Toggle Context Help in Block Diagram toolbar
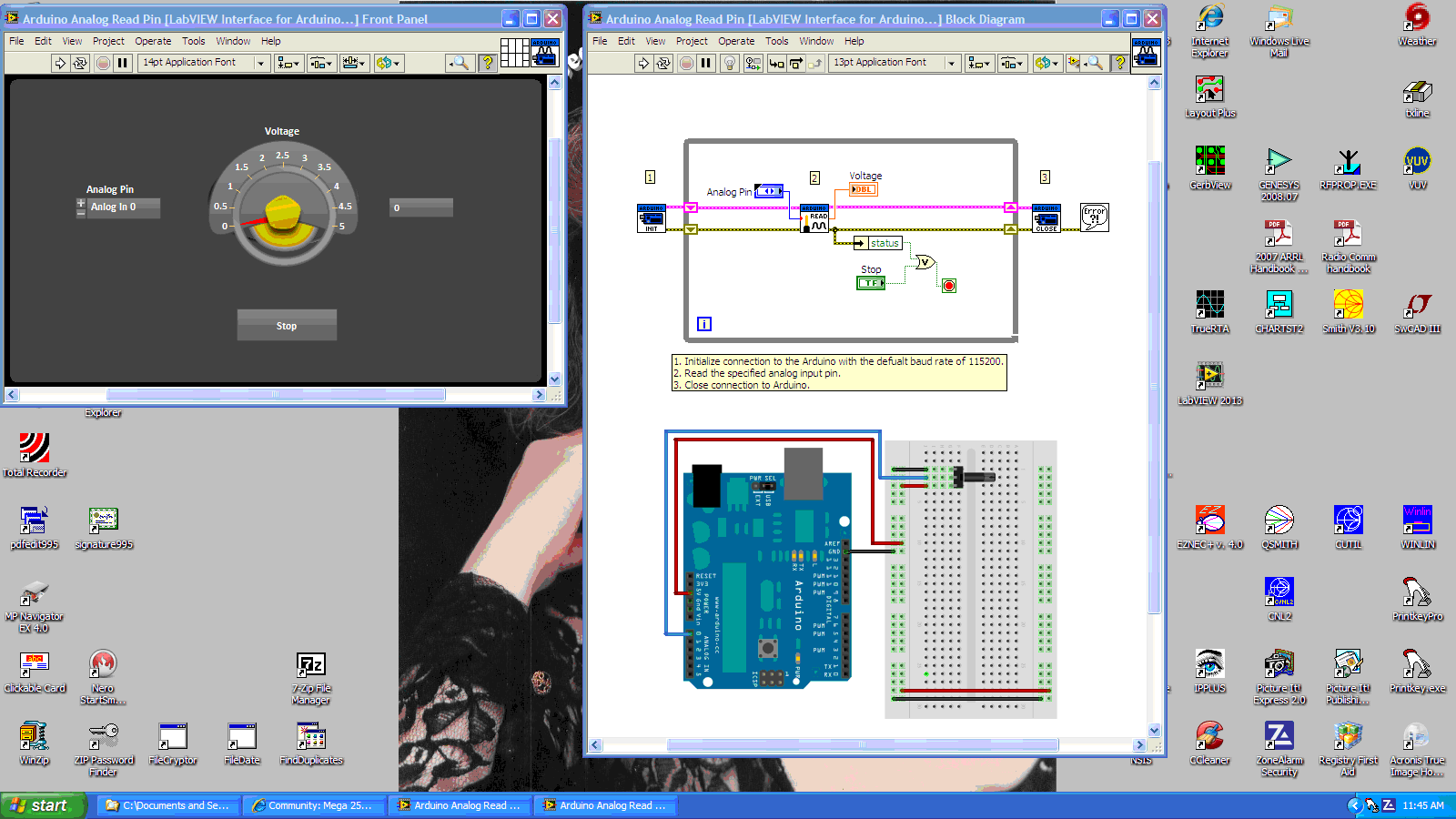This screenshot has width=1456, height=819. click(x=1120, y=63)
